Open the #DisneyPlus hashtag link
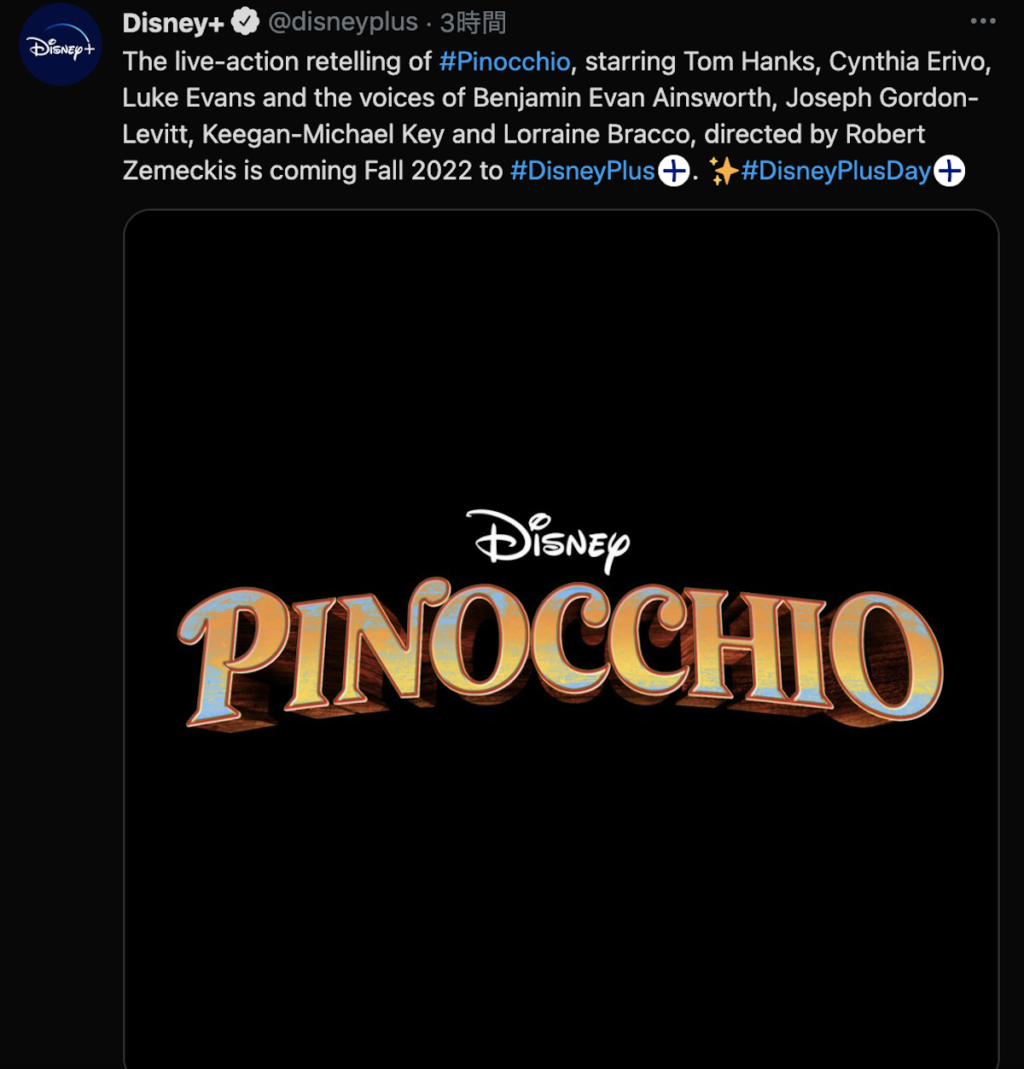The height and width of the screenshot is (1069, 1024). tap(582, 170)
